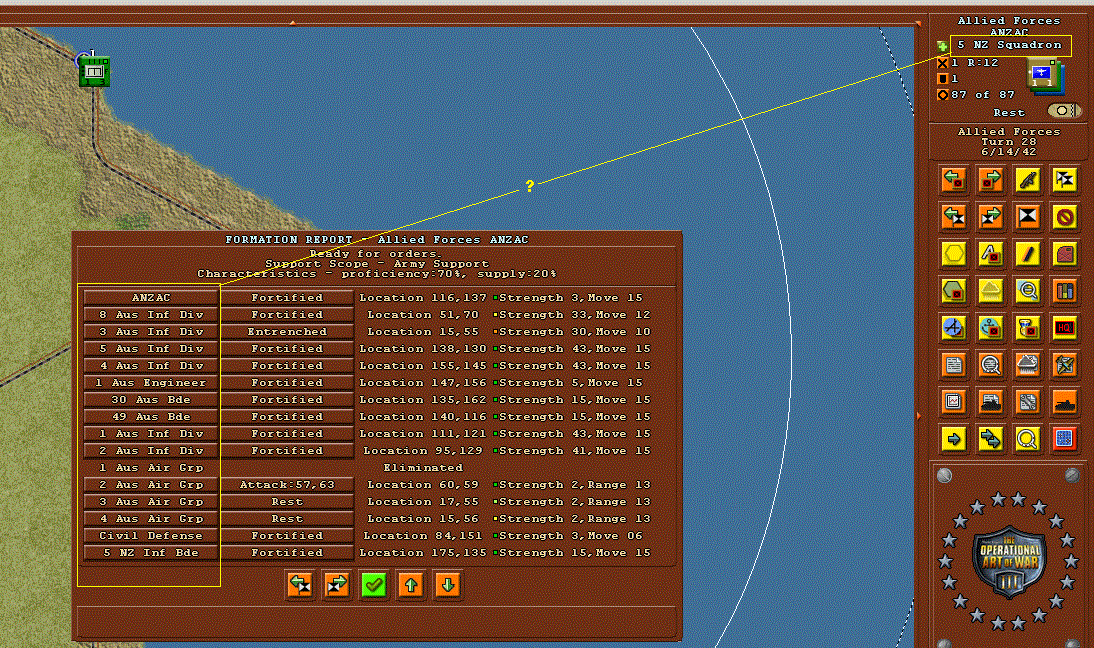Click the letter A with unit icon
1094x648 pixels.
pos(991,253)
